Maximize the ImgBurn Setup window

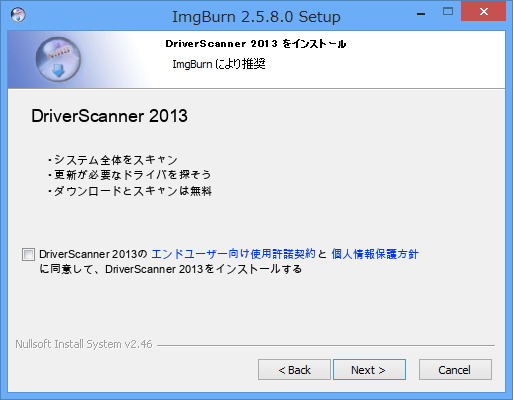(x=448, y=12)
